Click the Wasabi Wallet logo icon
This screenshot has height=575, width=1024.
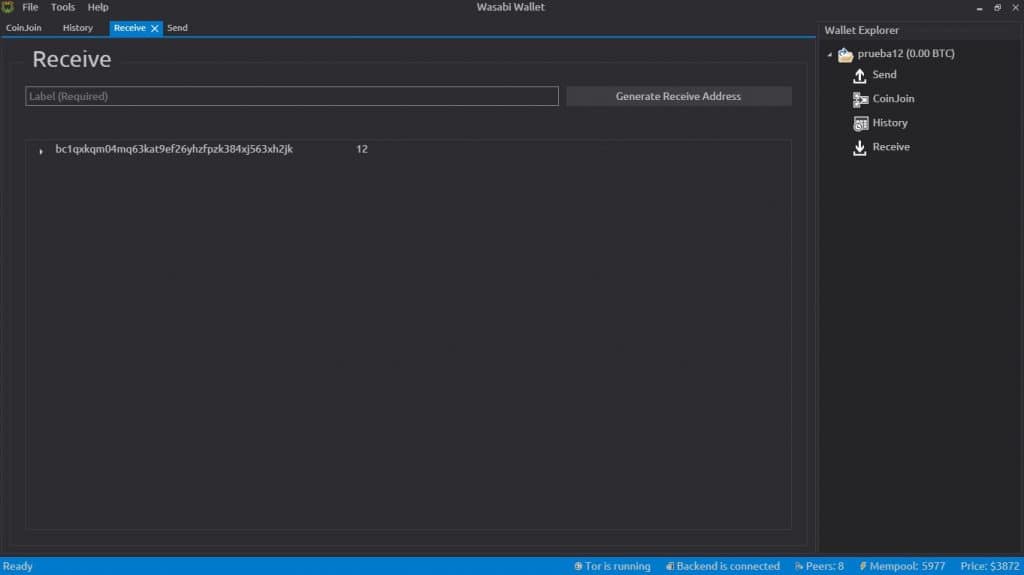pyautogui.click(x=8, y=7)
